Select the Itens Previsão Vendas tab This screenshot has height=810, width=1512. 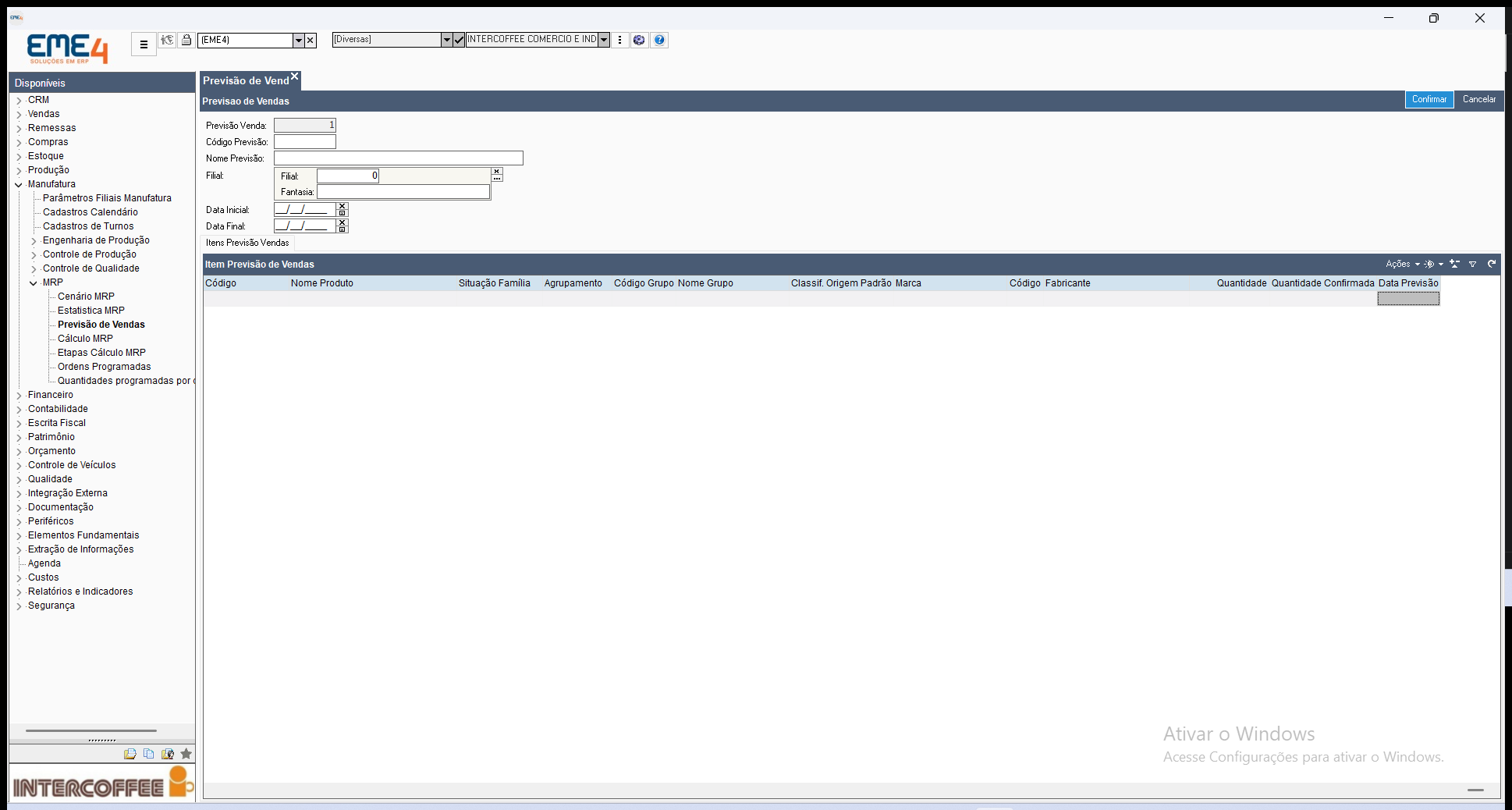[247, 243]
